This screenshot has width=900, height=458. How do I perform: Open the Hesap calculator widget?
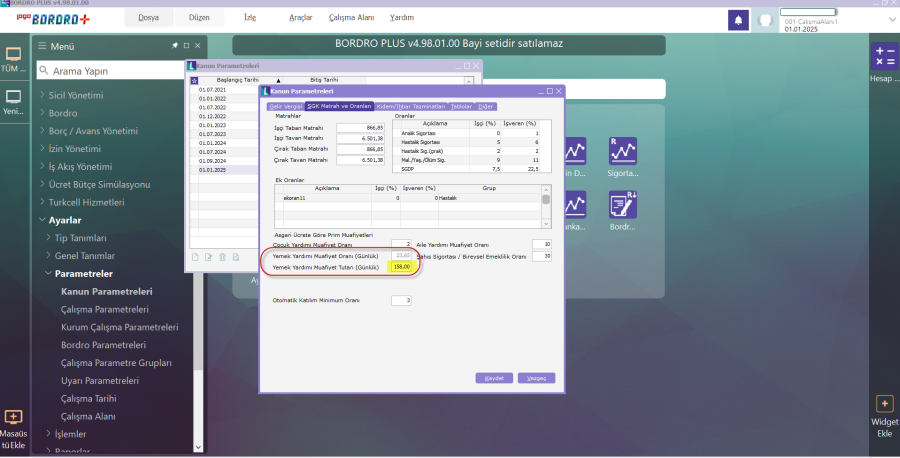(x=885, y=56)
